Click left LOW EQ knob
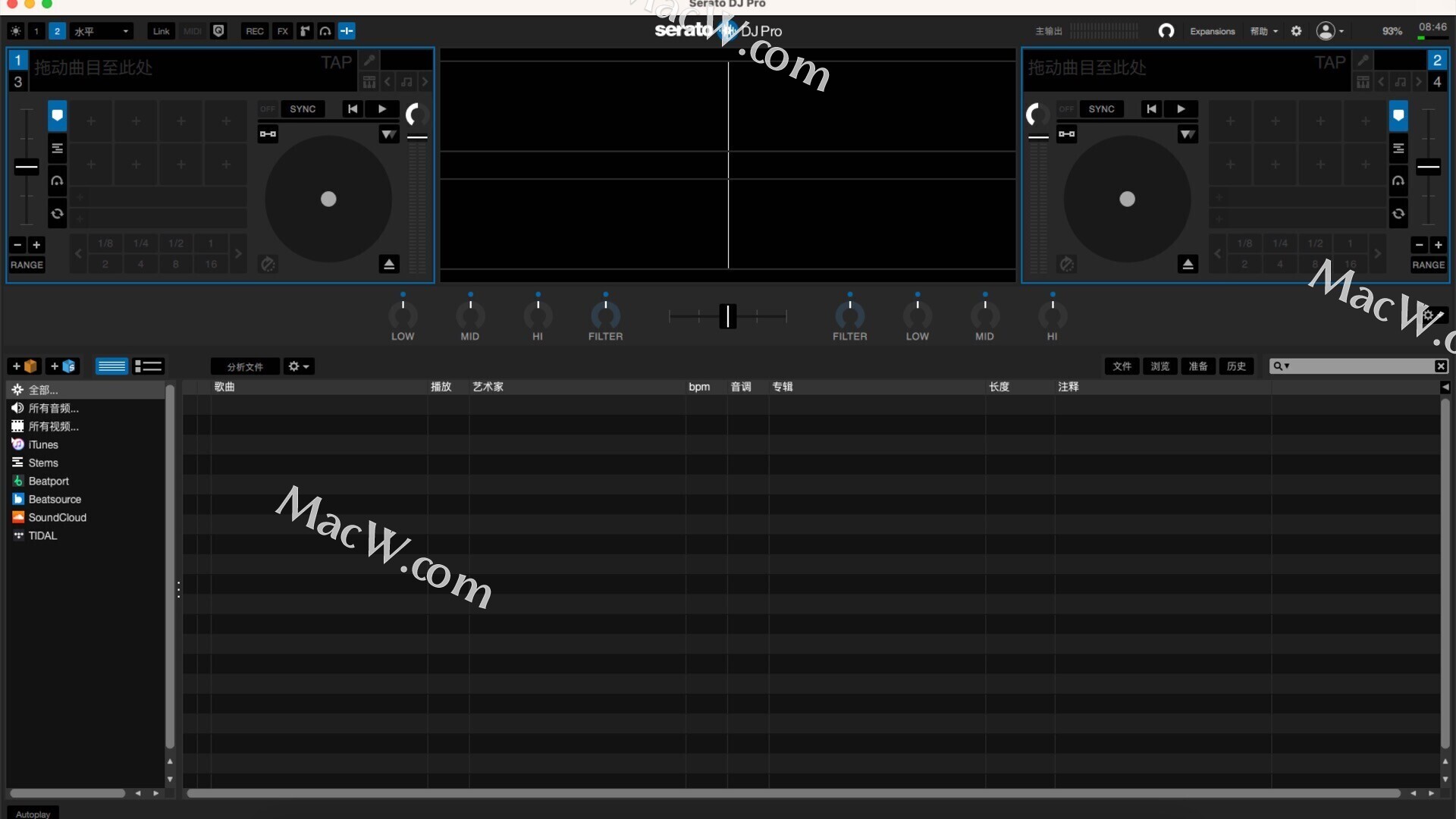This screenshot has width=1456, height=819. [403, 314]
